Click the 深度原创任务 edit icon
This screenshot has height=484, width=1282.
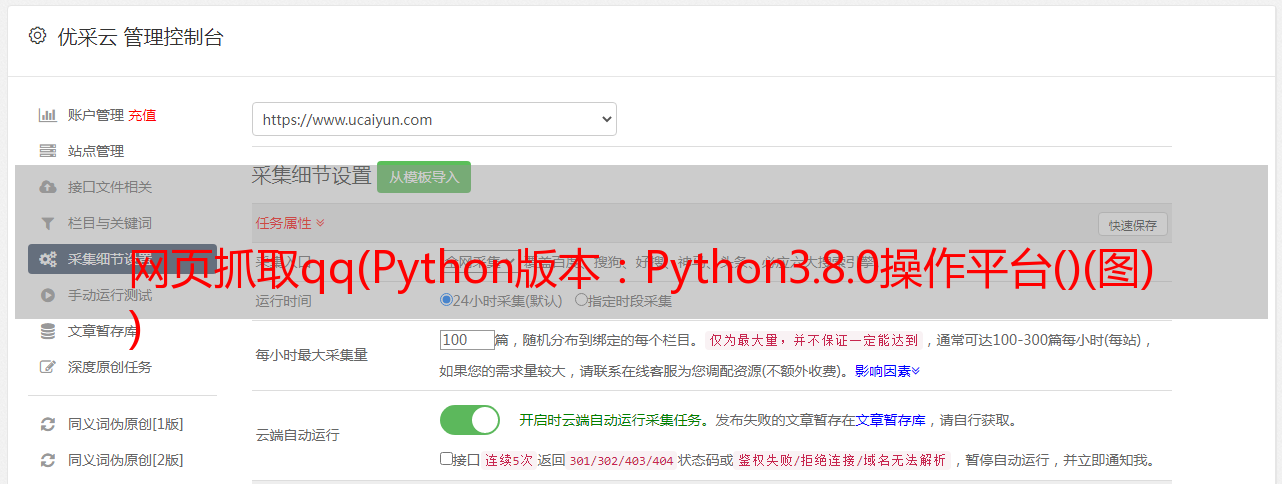pos(47,367)
